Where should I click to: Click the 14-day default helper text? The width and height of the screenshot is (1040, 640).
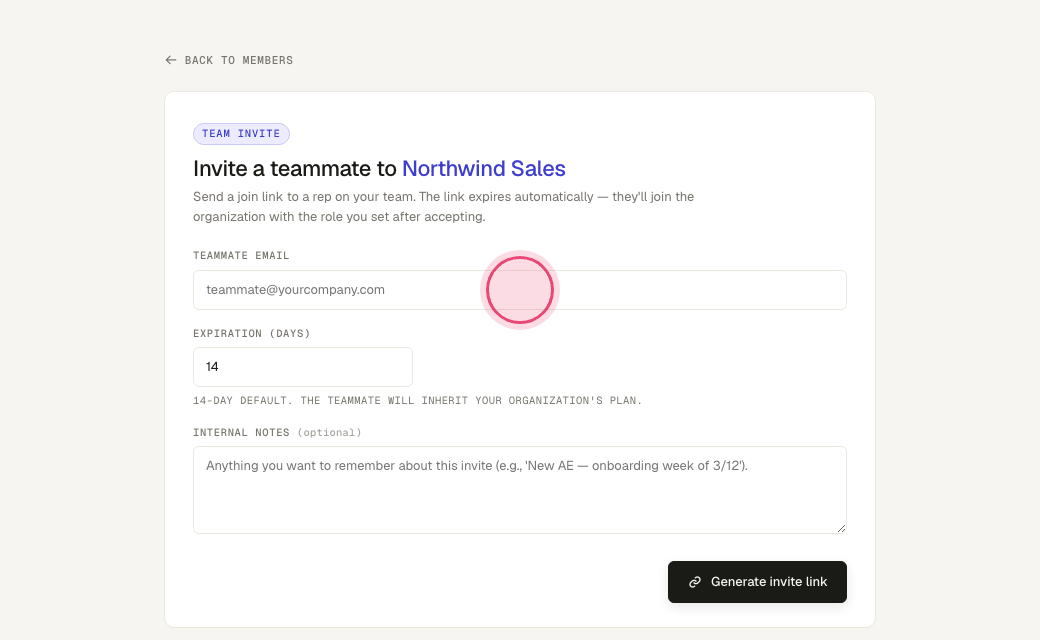[417, 401]
